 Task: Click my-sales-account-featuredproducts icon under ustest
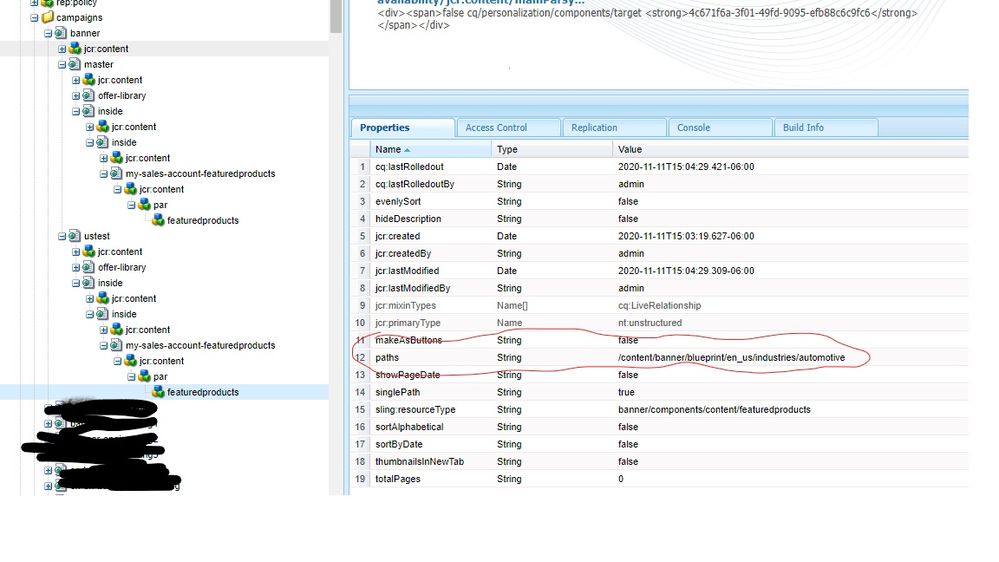(116, 345)
